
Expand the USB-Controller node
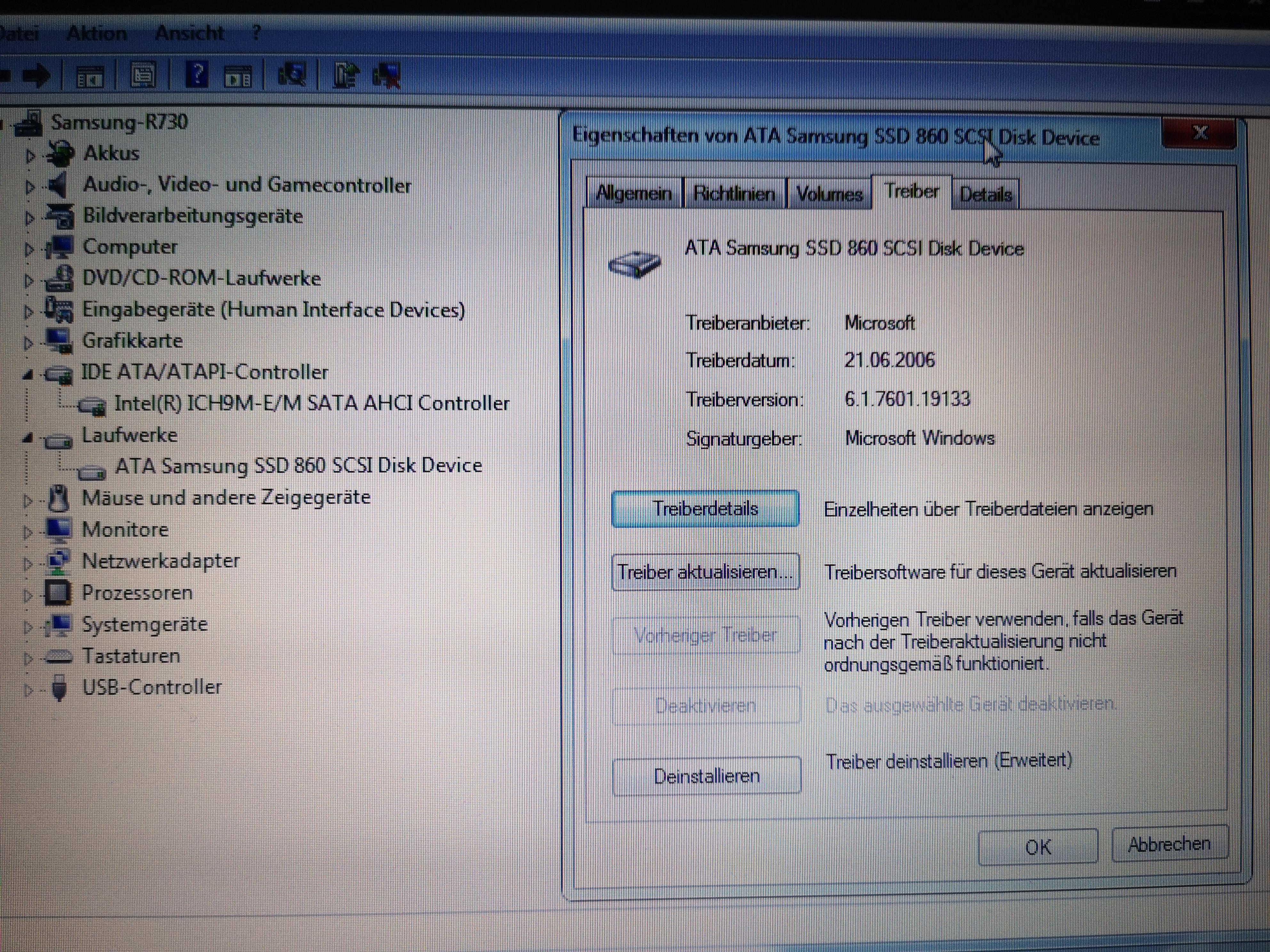pos(28,690)
